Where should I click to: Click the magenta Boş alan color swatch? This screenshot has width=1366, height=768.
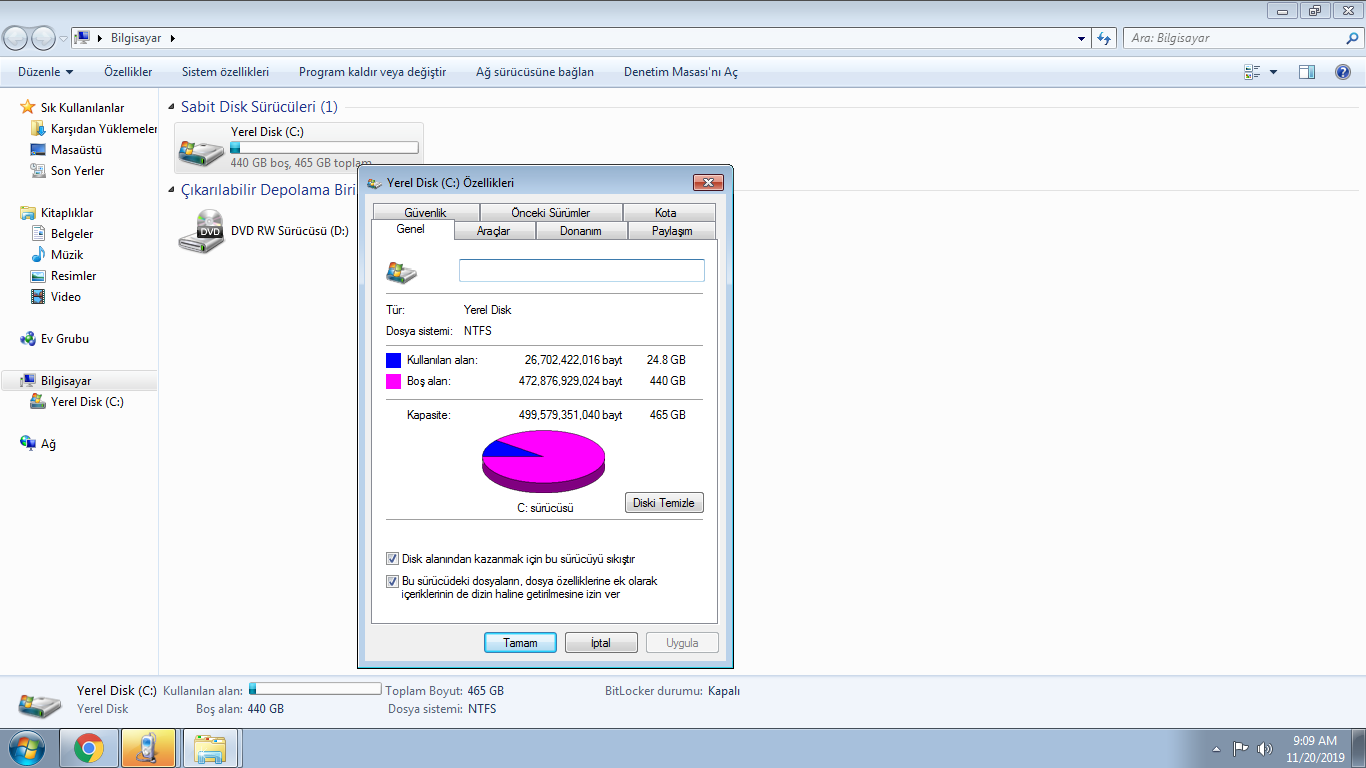393,381
